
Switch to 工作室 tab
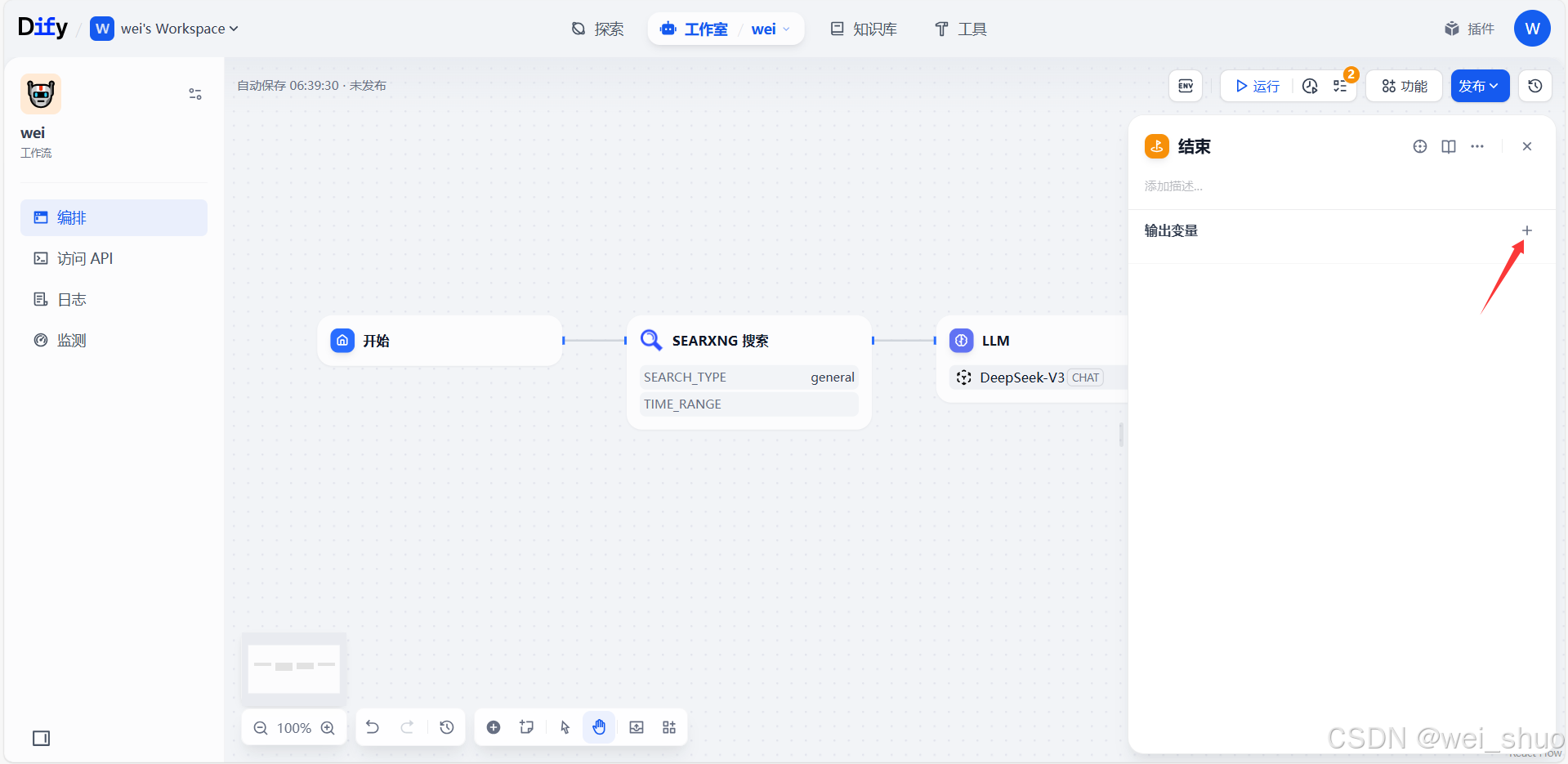click(x=695, y=29)
